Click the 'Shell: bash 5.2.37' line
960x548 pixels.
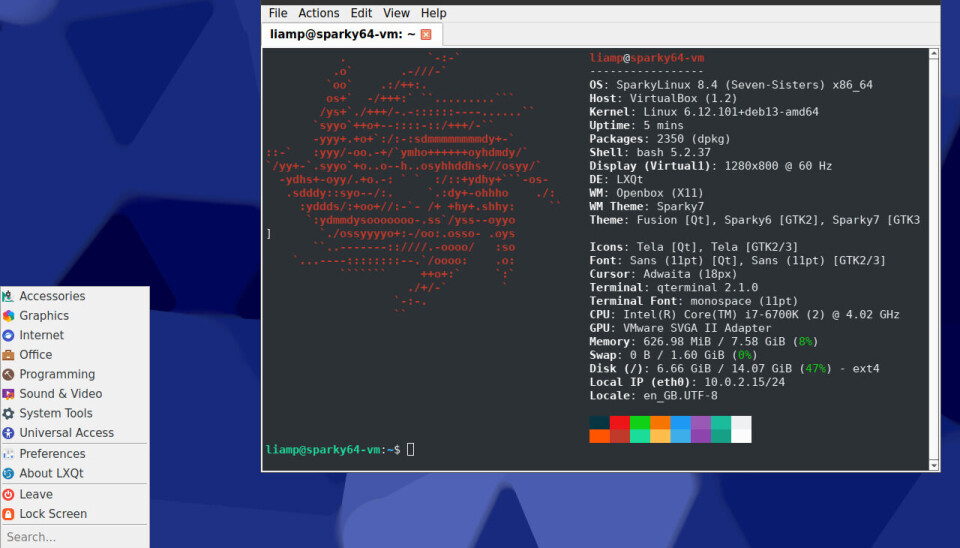coord(650,152)
